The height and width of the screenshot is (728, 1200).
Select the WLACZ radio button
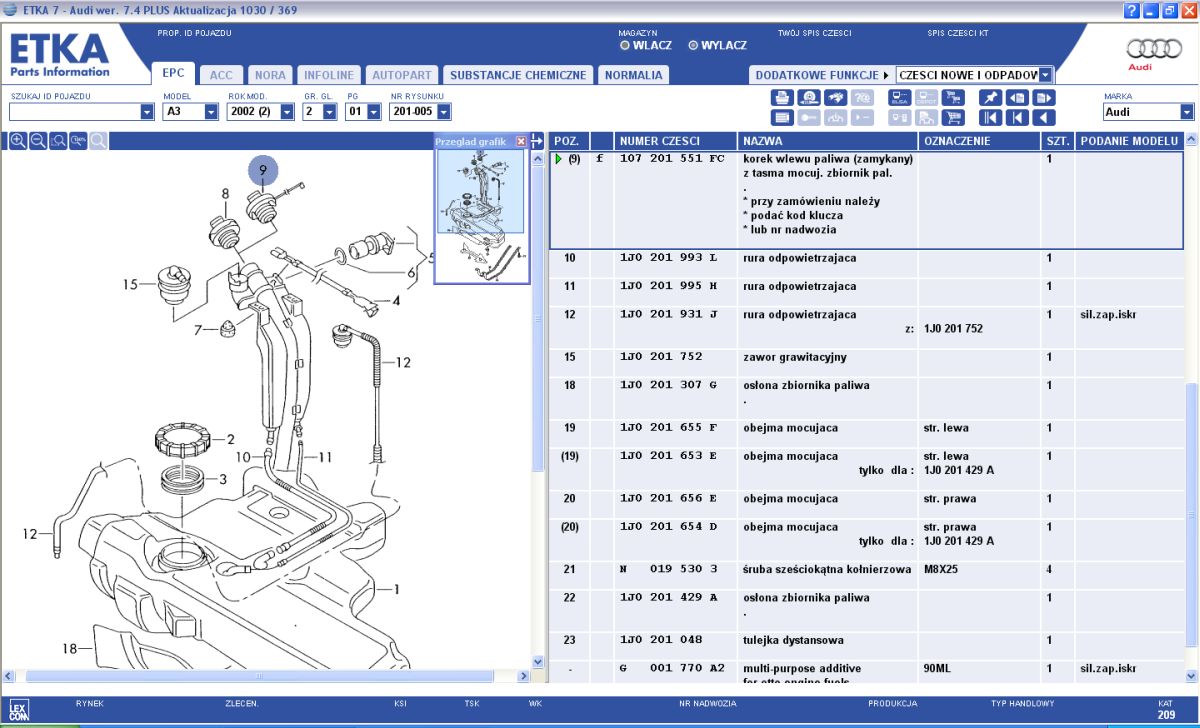625,45
